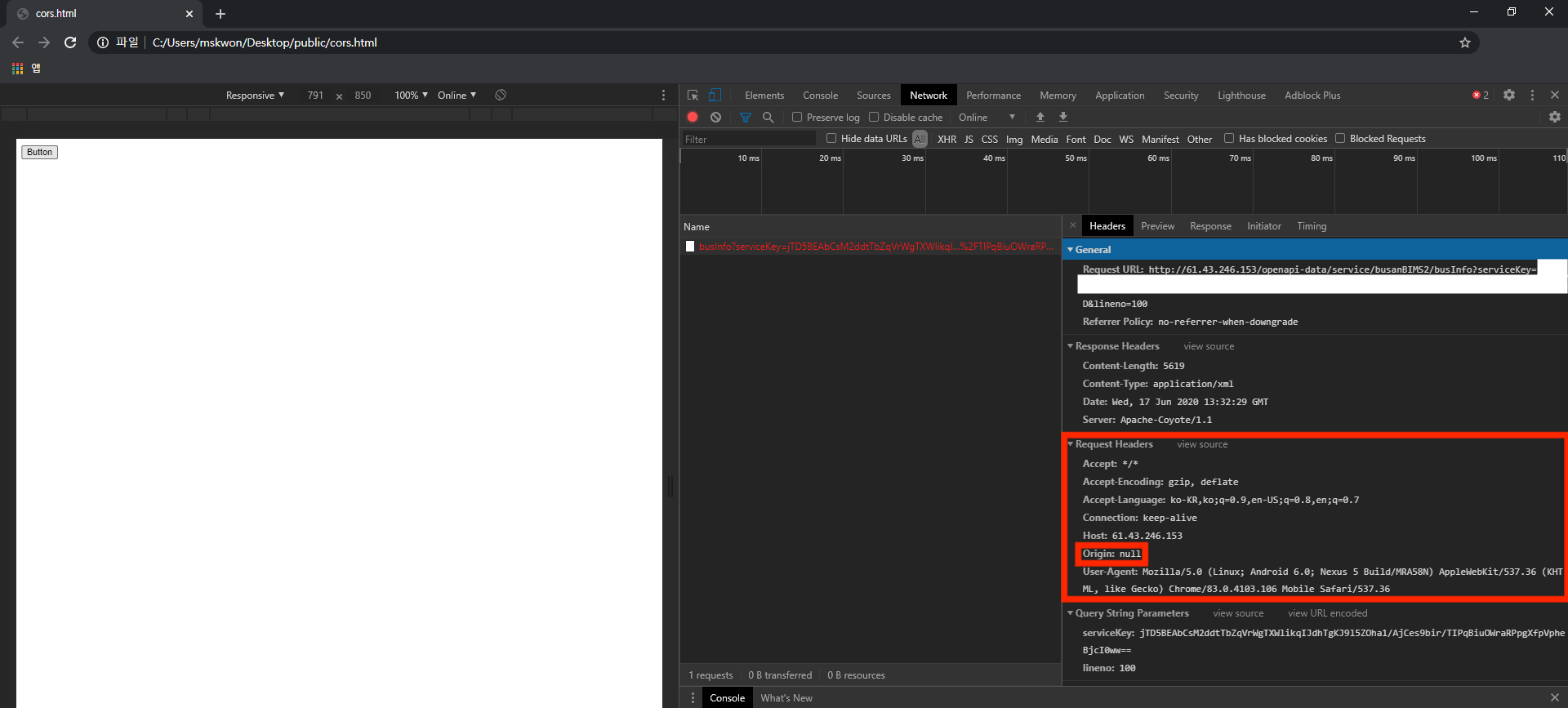This screenshot has height=708, width=1568.
Task: Go back in browser history
Action: click(x=18, y=42)
